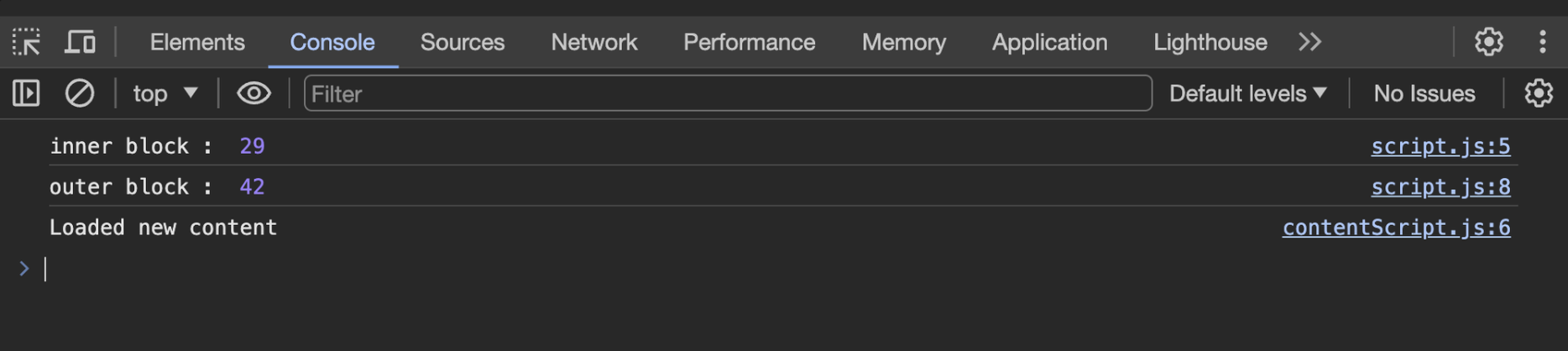Click the script.js:5 source link
The height and width of the screenshot is (351, 1568).
(1440, 146)
